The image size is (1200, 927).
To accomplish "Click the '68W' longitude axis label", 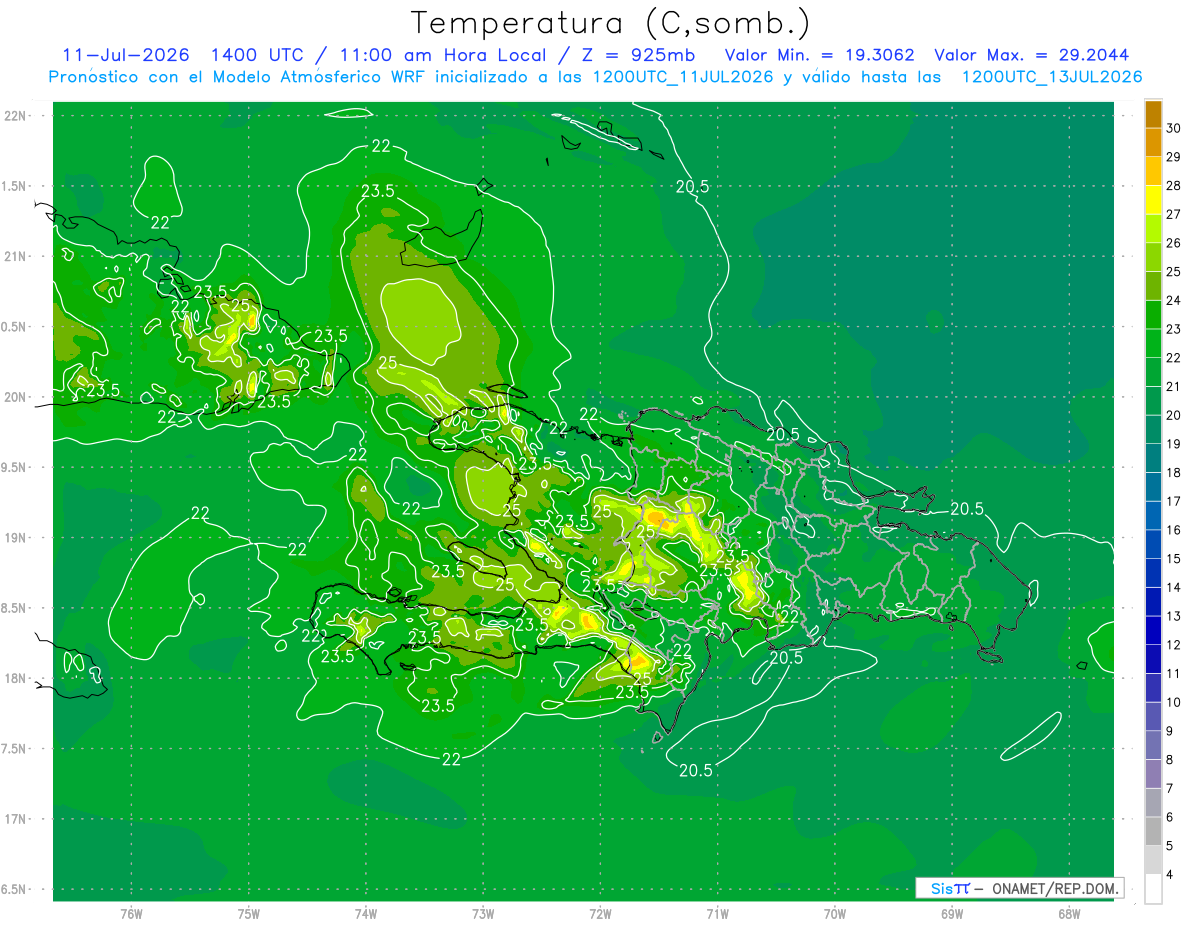I will click(1069, 913).
